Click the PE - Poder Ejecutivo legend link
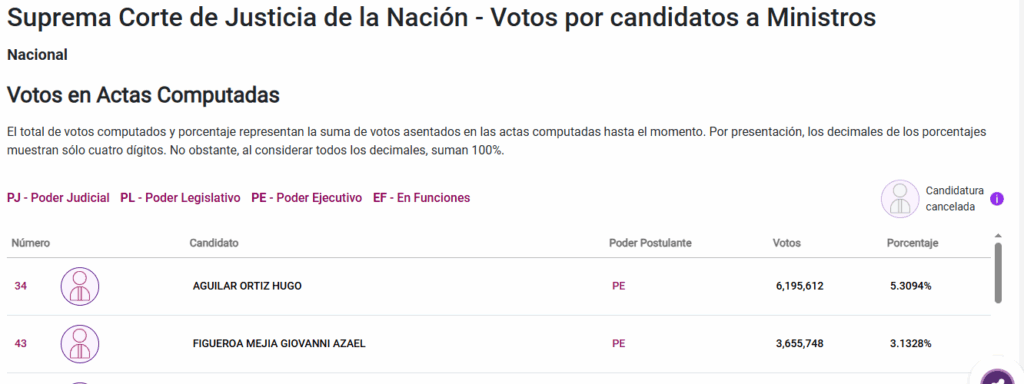Image resolution: width=1024 pixels, height=384 pixels. tap(306, 198)
